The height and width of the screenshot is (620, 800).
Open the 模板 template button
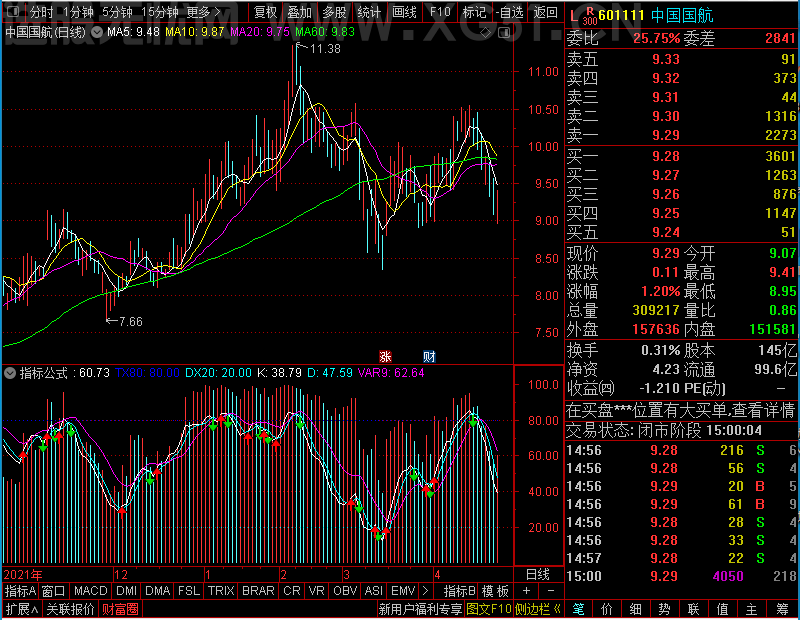tap(496, 590)
